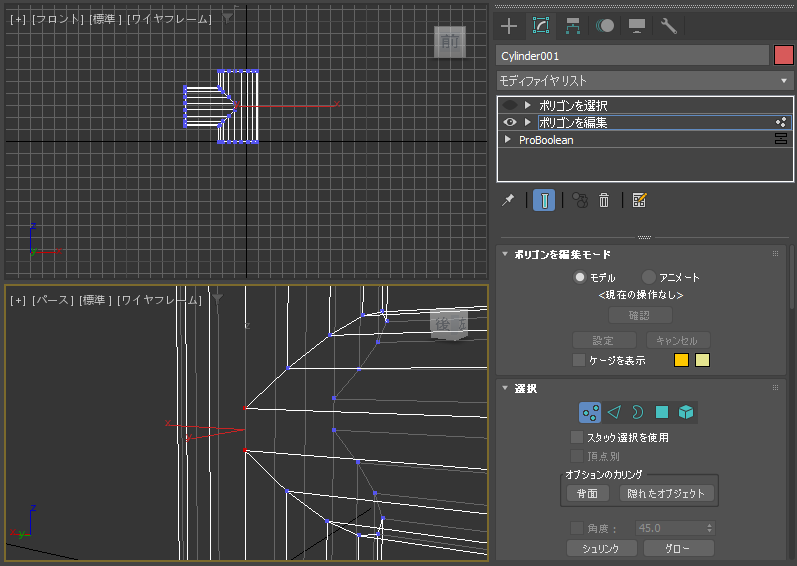
Task: Open front viewport [標準] shading menu
Action: pos(105,19)
